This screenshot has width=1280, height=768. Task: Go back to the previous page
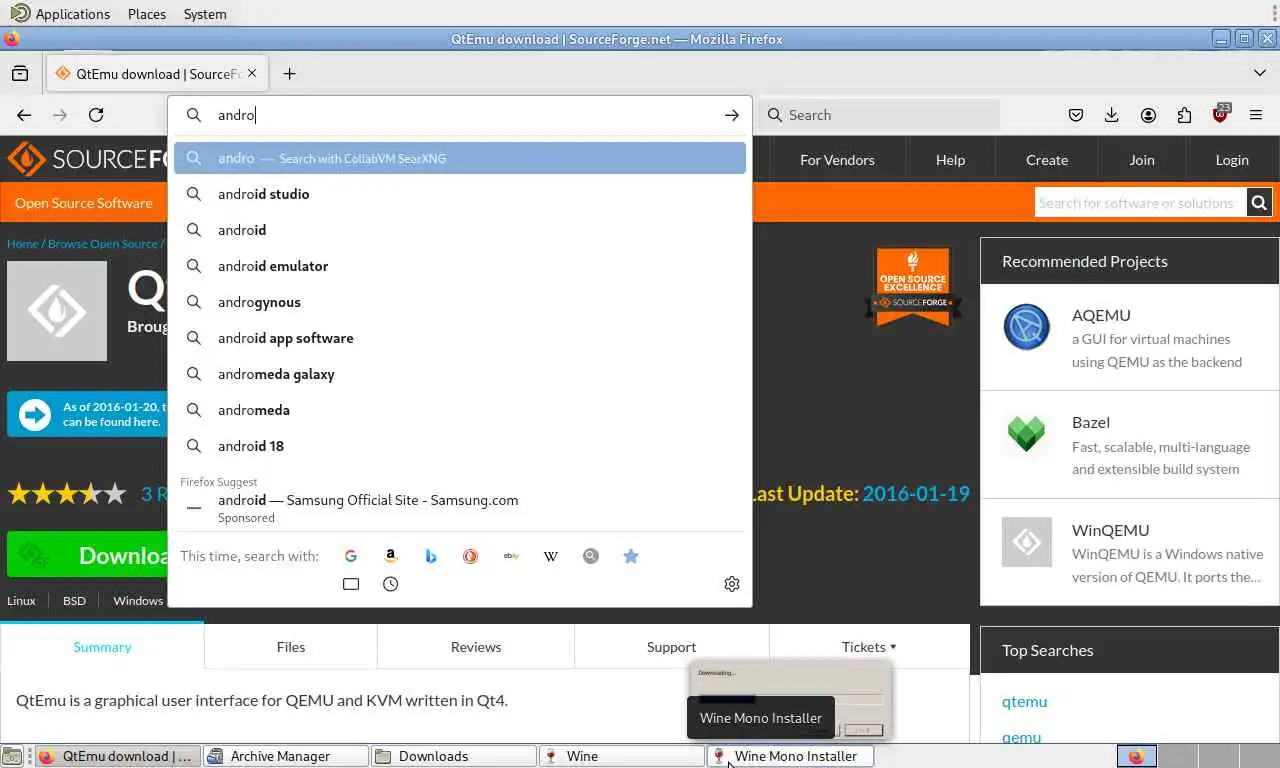click(24, 115)
